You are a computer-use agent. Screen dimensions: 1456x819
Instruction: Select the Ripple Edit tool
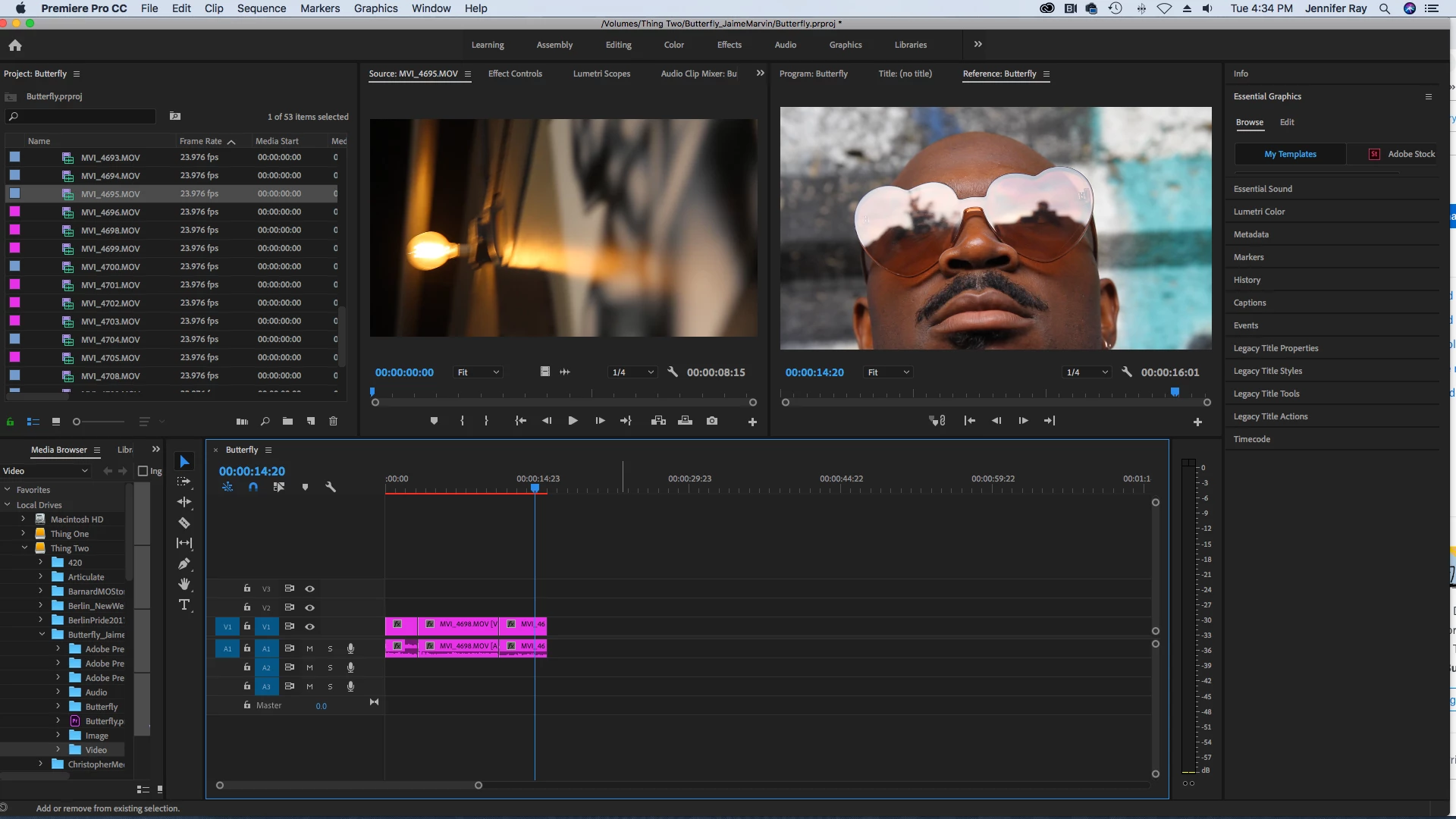[184, 502]
